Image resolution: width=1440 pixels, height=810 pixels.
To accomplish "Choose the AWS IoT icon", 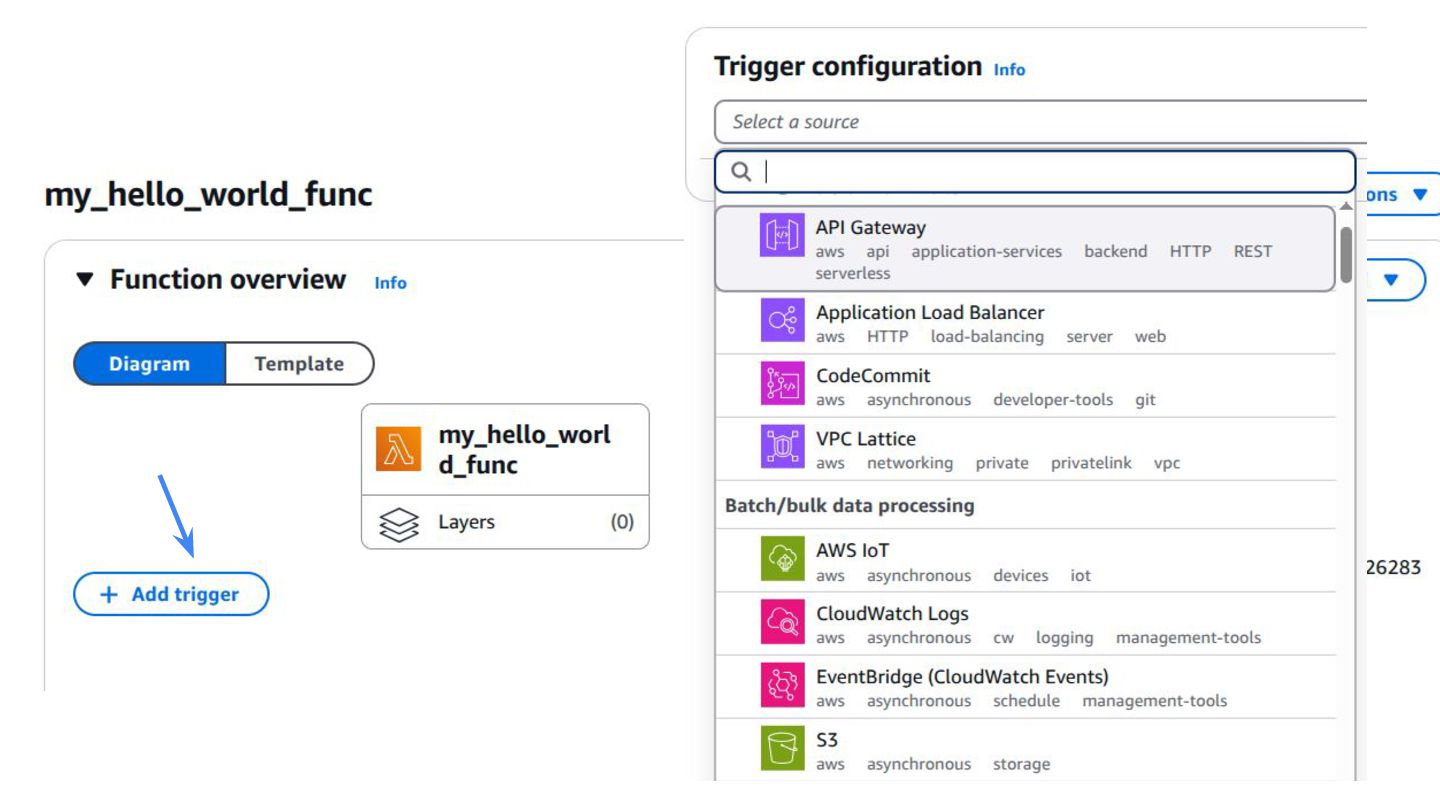I will pyautogui.click(x=782, y=559).
